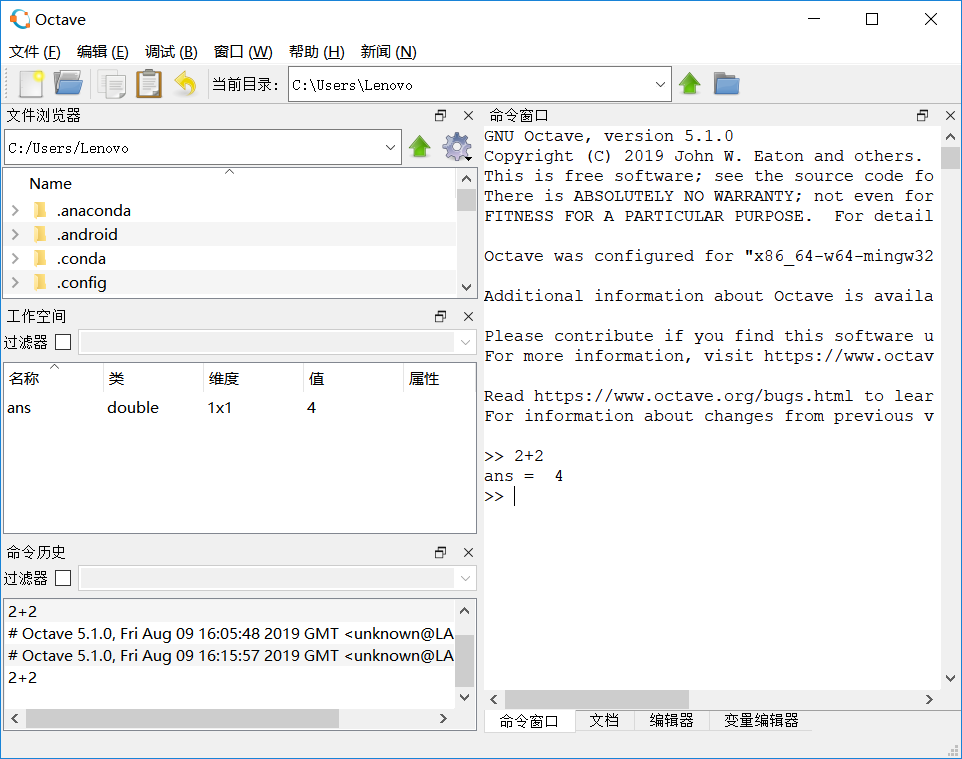The width and height of the screenshot is (962, 759).
Task: Open the file browser settings gear
Action: pyautogui.click(x=456, y=147)
